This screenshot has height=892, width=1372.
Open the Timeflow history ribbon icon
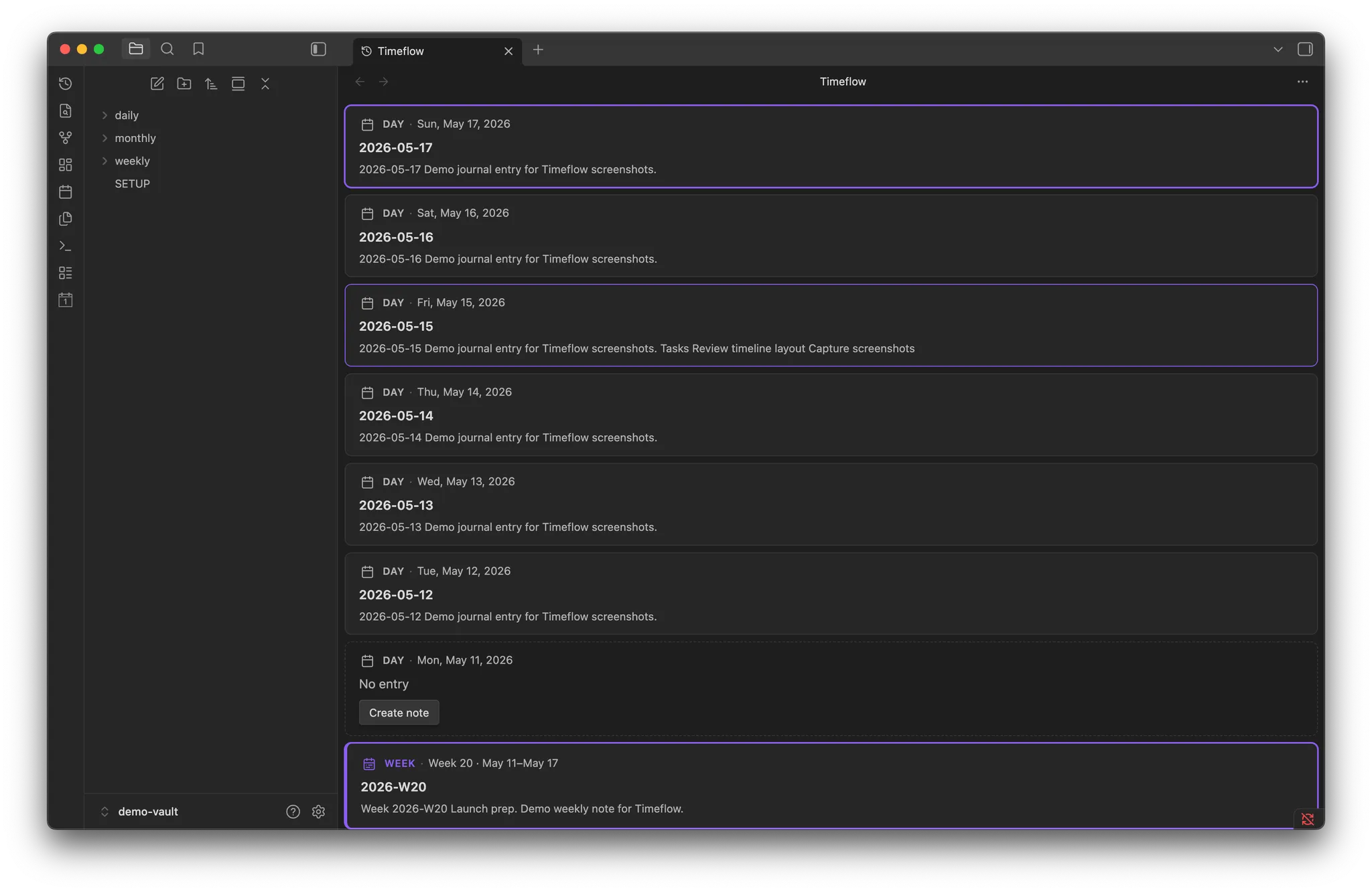[x=66, y=84]
